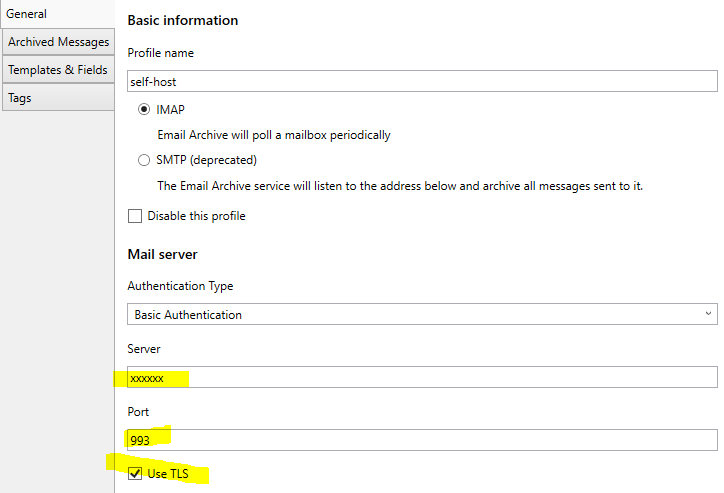Click the Mail server section heading
Screen dimensions: 724x493
(163, 254)
